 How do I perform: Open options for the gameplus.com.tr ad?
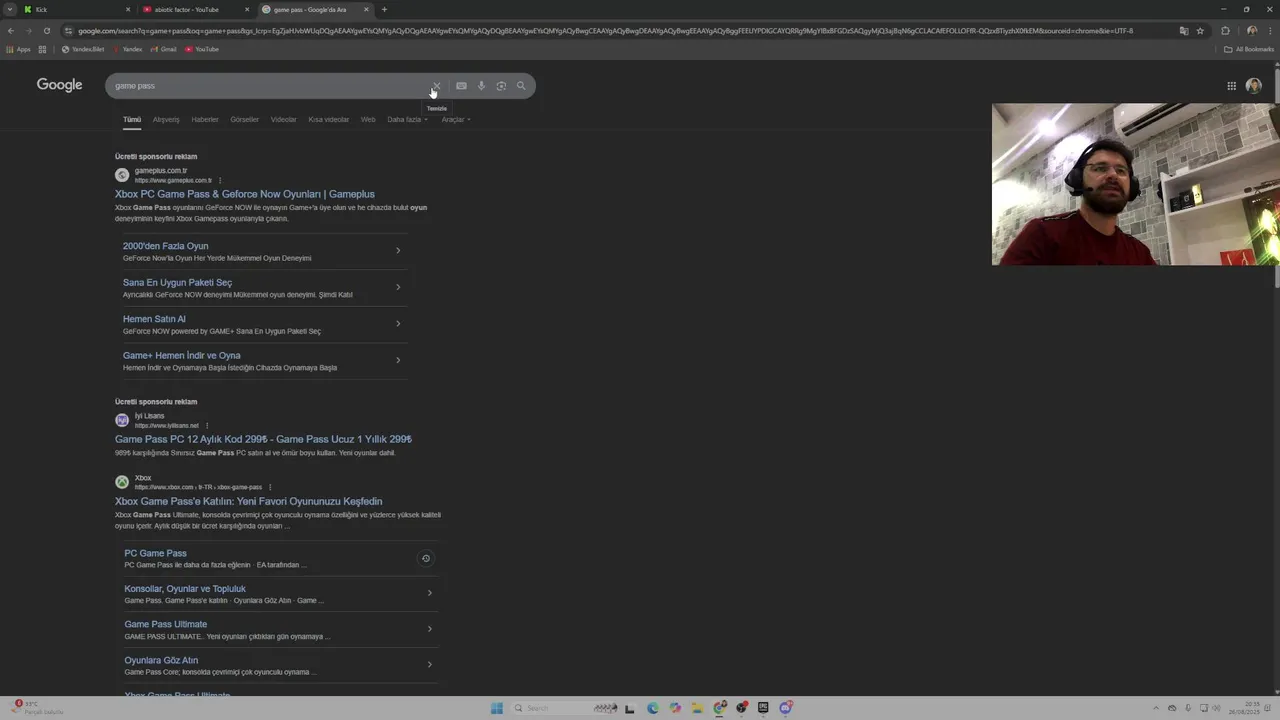pyautogui.click(x=220, y=181)
